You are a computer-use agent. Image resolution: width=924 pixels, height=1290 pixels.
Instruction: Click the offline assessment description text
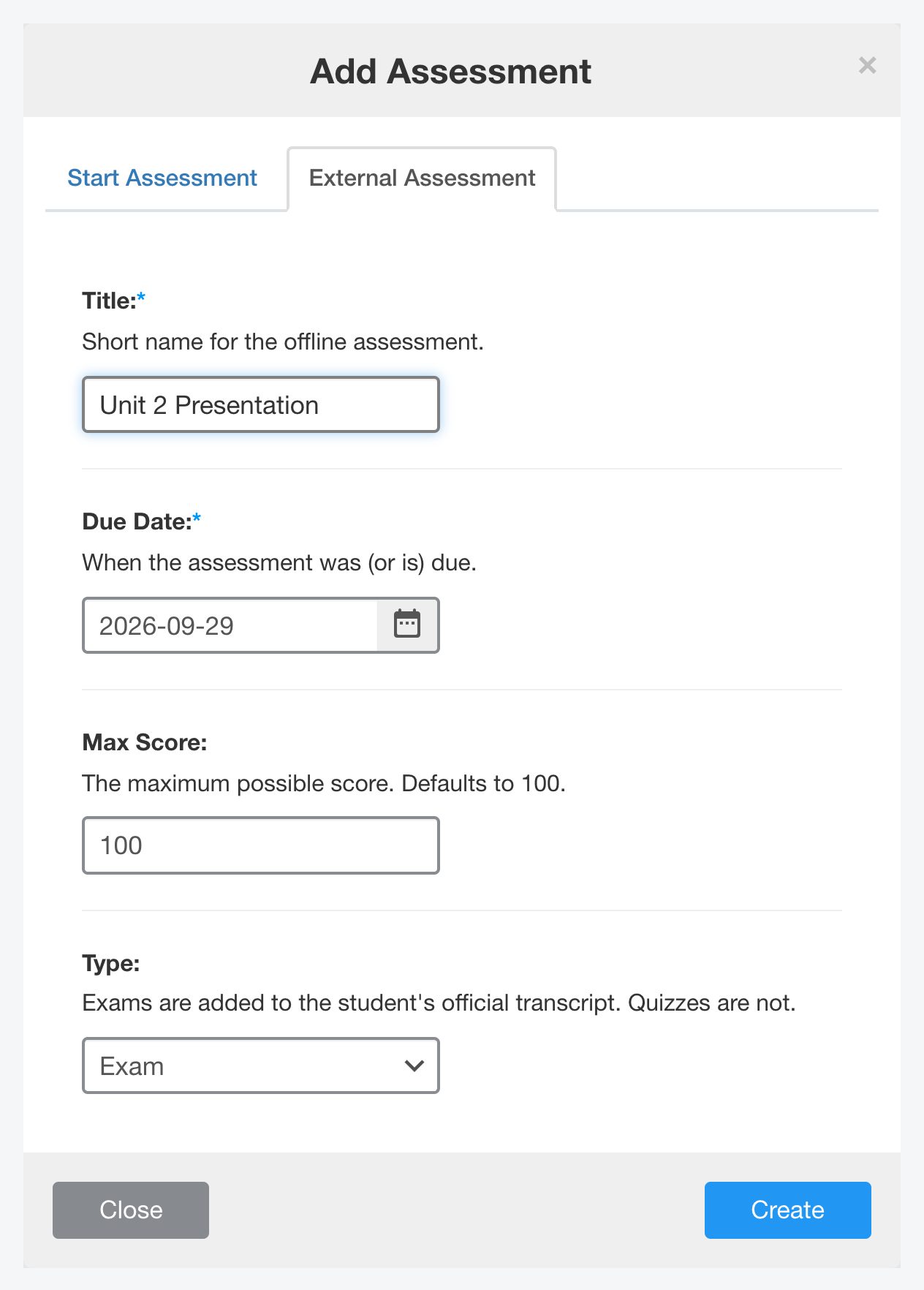[x=283, y=342]
